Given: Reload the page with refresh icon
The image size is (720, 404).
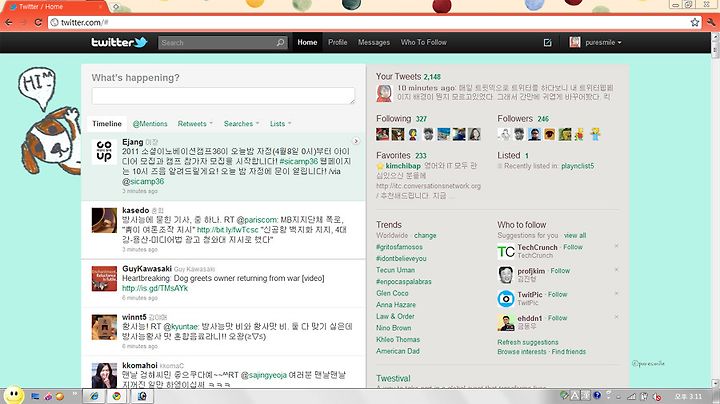Looking at the screenshot, I should coord(38,22).
